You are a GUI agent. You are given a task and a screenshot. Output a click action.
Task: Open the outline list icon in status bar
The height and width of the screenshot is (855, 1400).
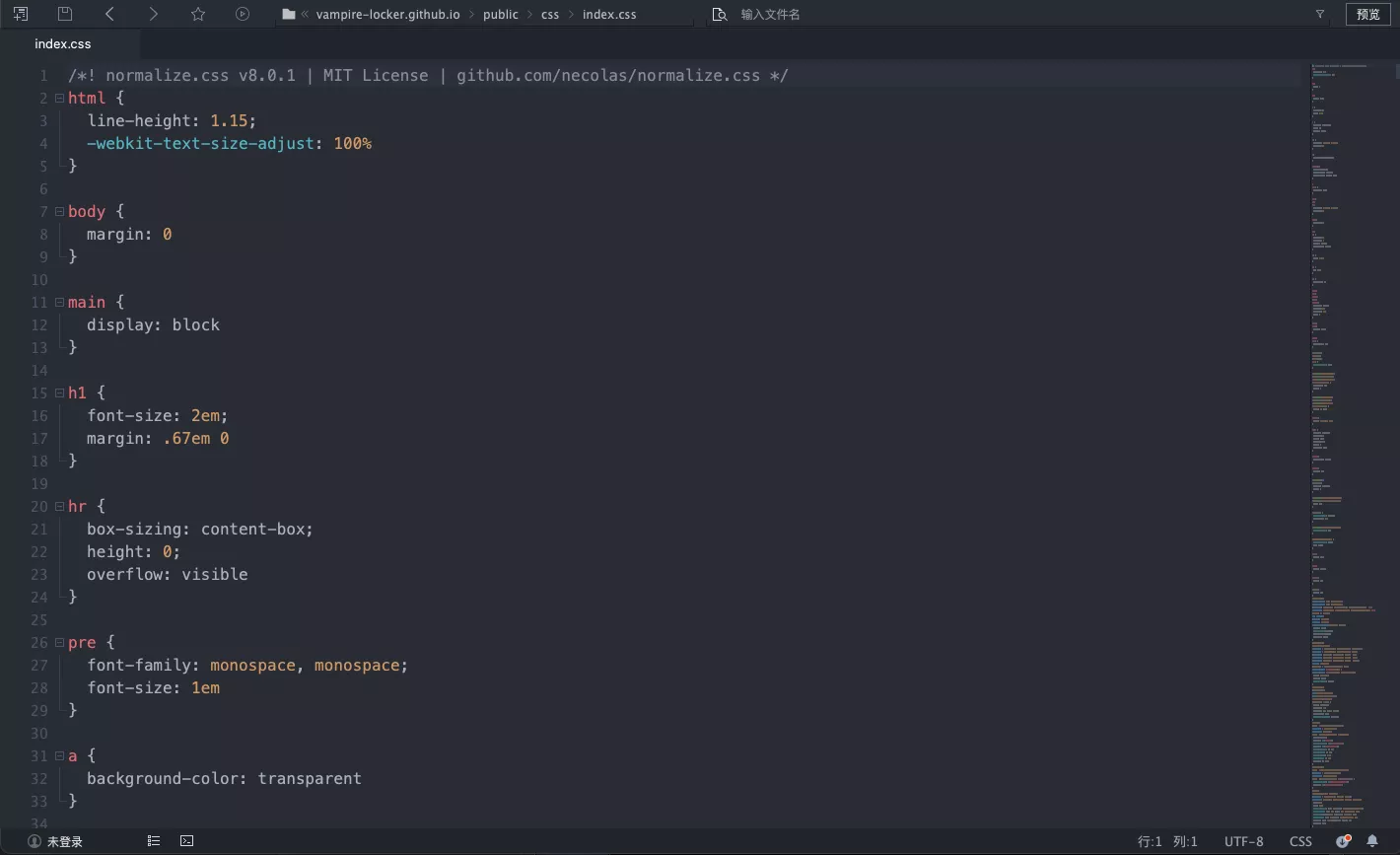point(154,841)
